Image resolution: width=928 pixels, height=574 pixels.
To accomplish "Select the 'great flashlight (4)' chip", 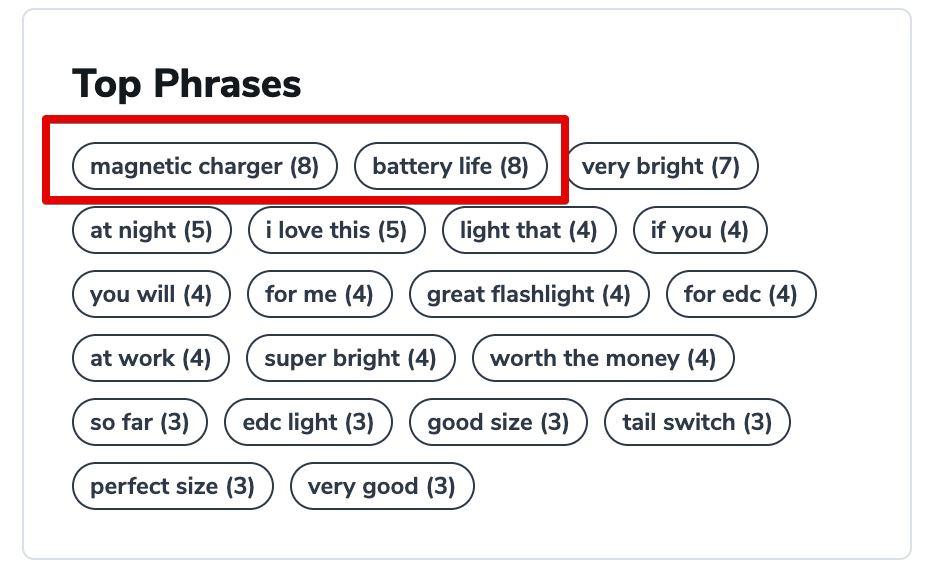I will click(529, 294).
